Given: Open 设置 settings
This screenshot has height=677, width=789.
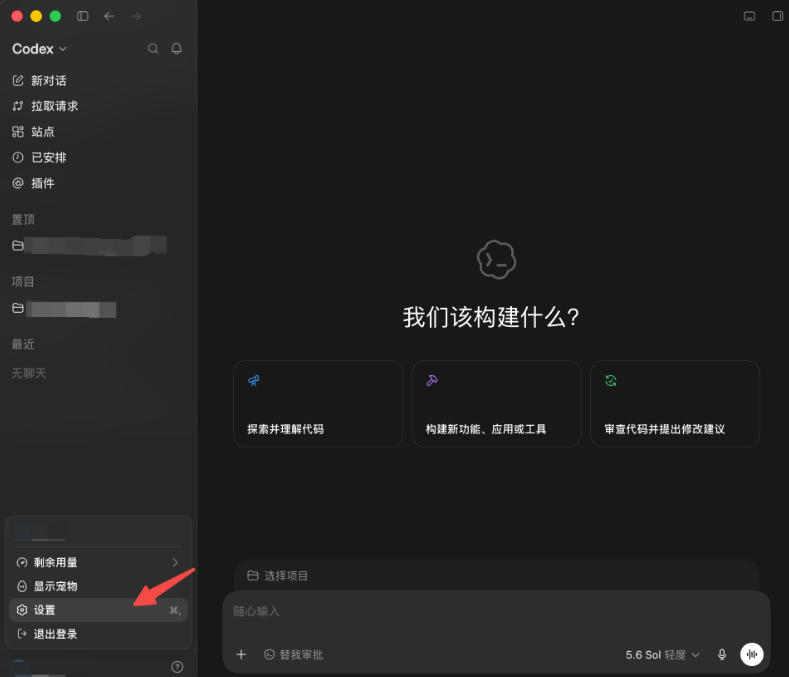Looking at the screenshot, I should tap(98, 610).
